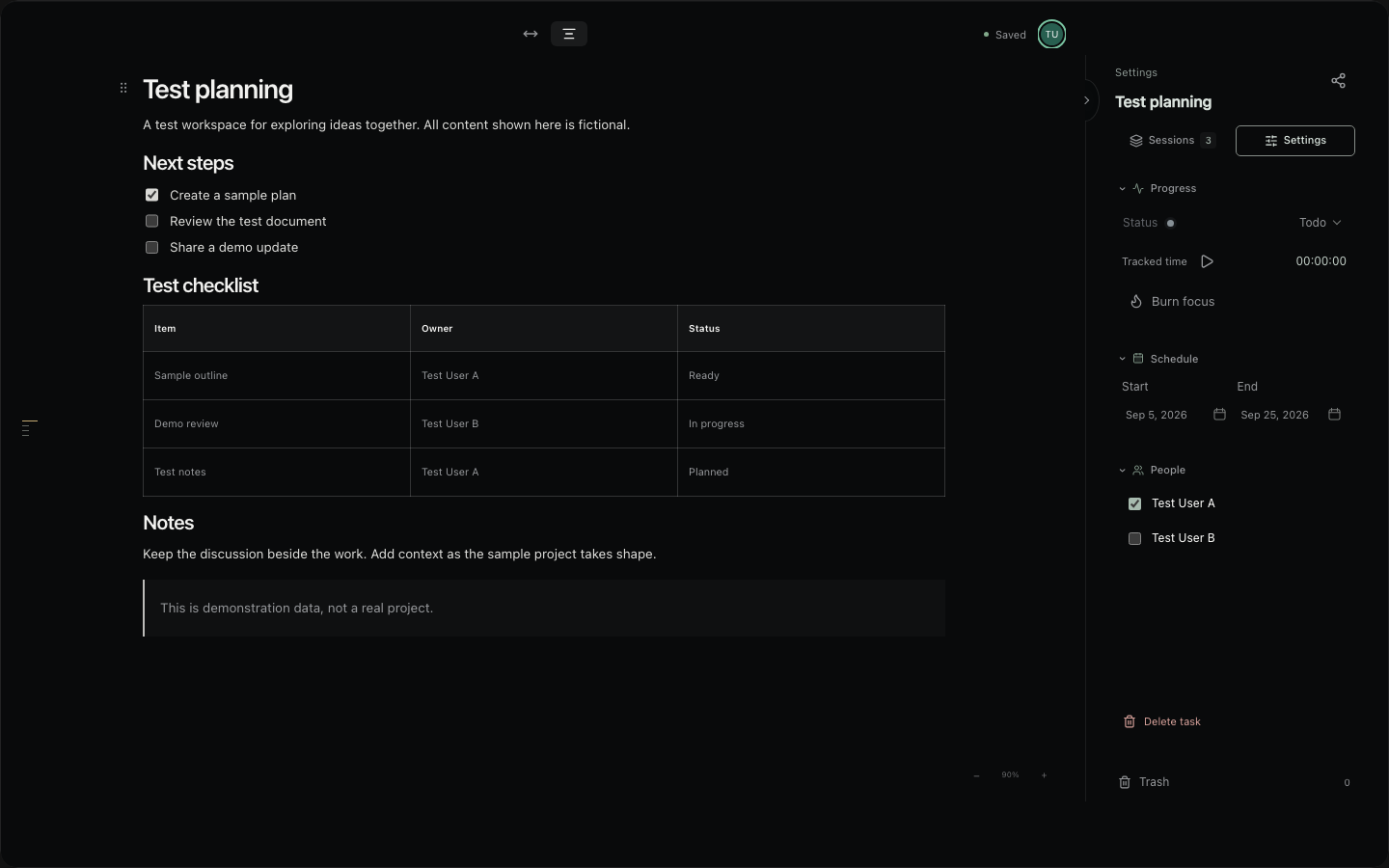Uncheck Create a sample plan

[151, 195]
